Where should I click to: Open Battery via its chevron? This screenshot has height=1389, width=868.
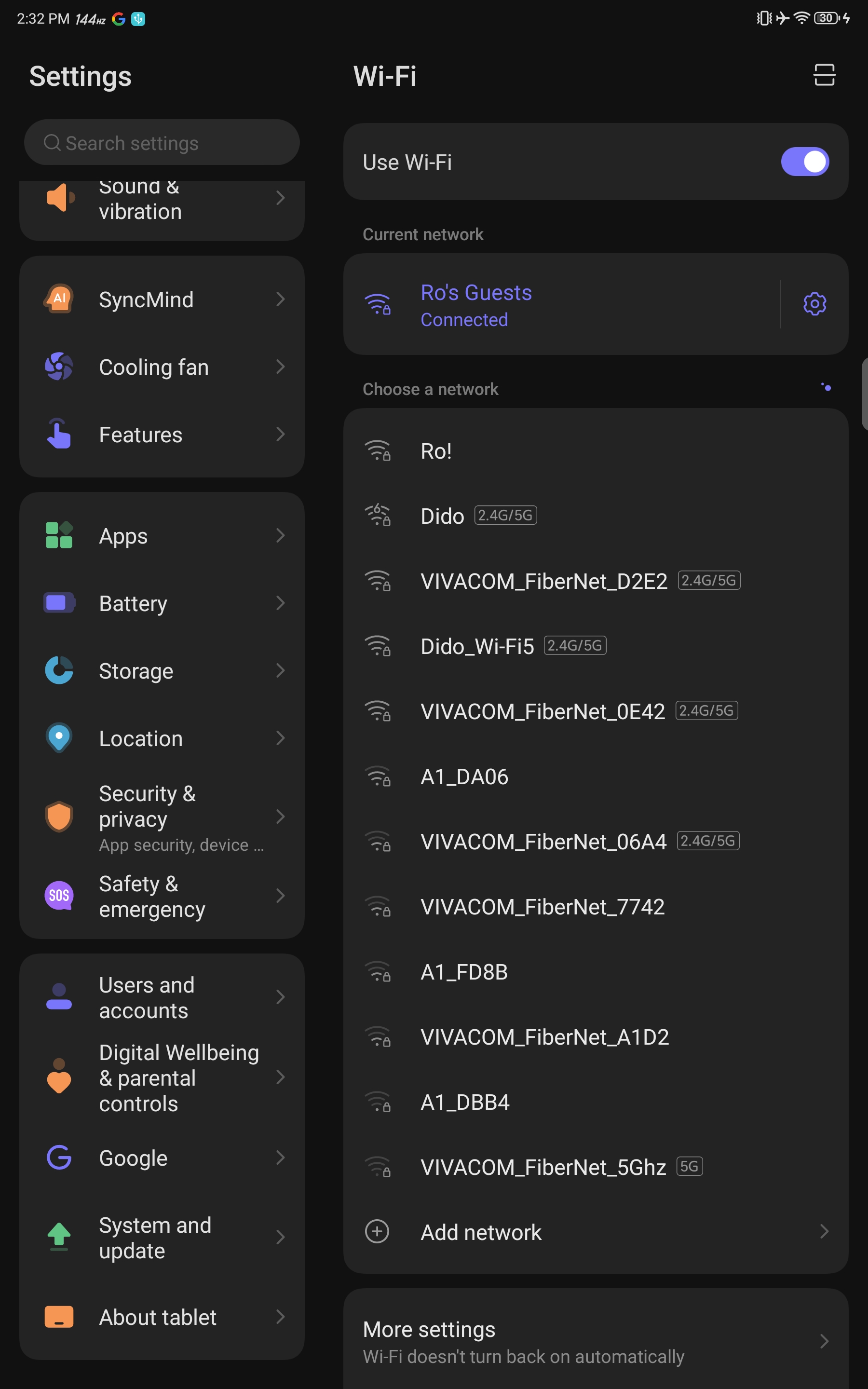point(280,603)
